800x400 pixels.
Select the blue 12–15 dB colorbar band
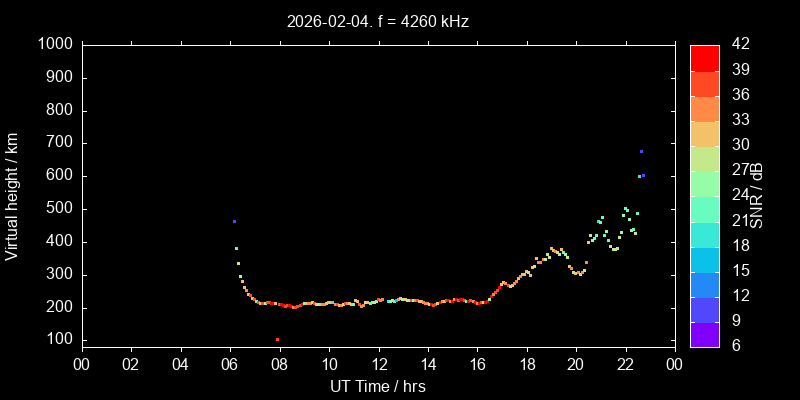[x=704, y=284]
